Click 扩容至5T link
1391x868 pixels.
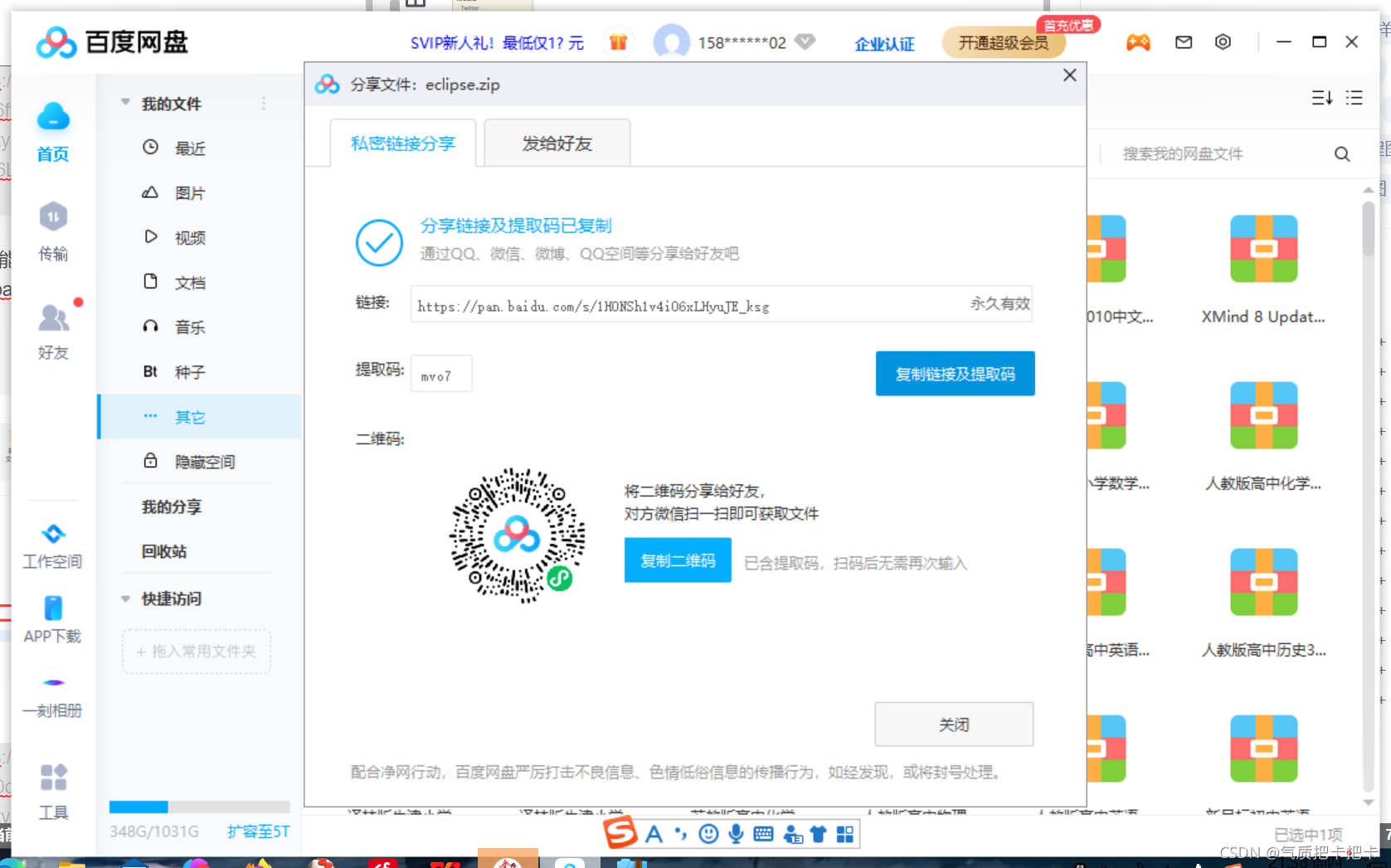click(258, 832)
